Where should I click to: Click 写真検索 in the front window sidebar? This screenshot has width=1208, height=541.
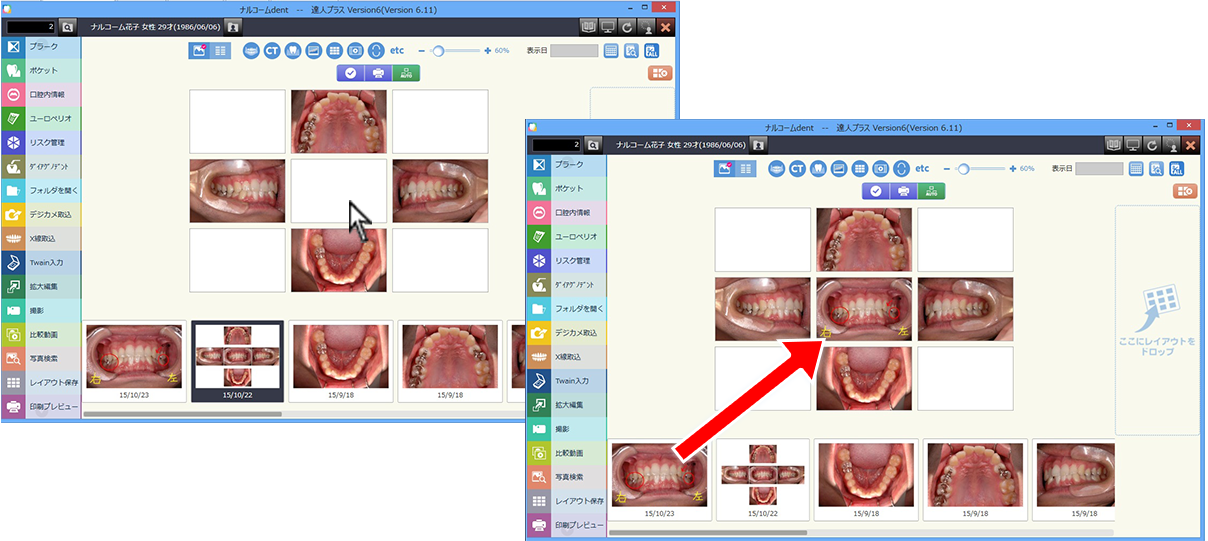[x=566, y=476]
